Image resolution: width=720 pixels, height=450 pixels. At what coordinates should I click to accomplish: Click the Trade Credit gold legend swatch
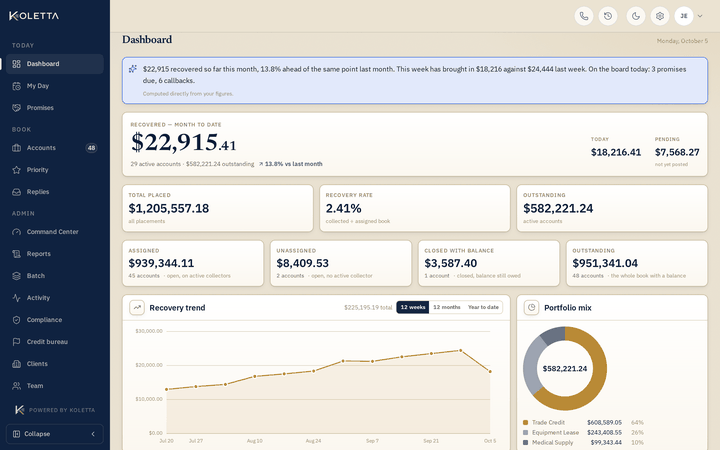point(525,422)
